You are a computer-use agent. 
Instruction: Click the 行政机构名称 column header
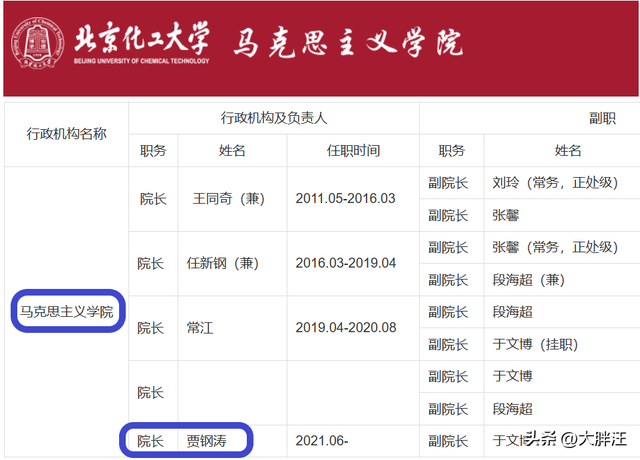[67, 133]
